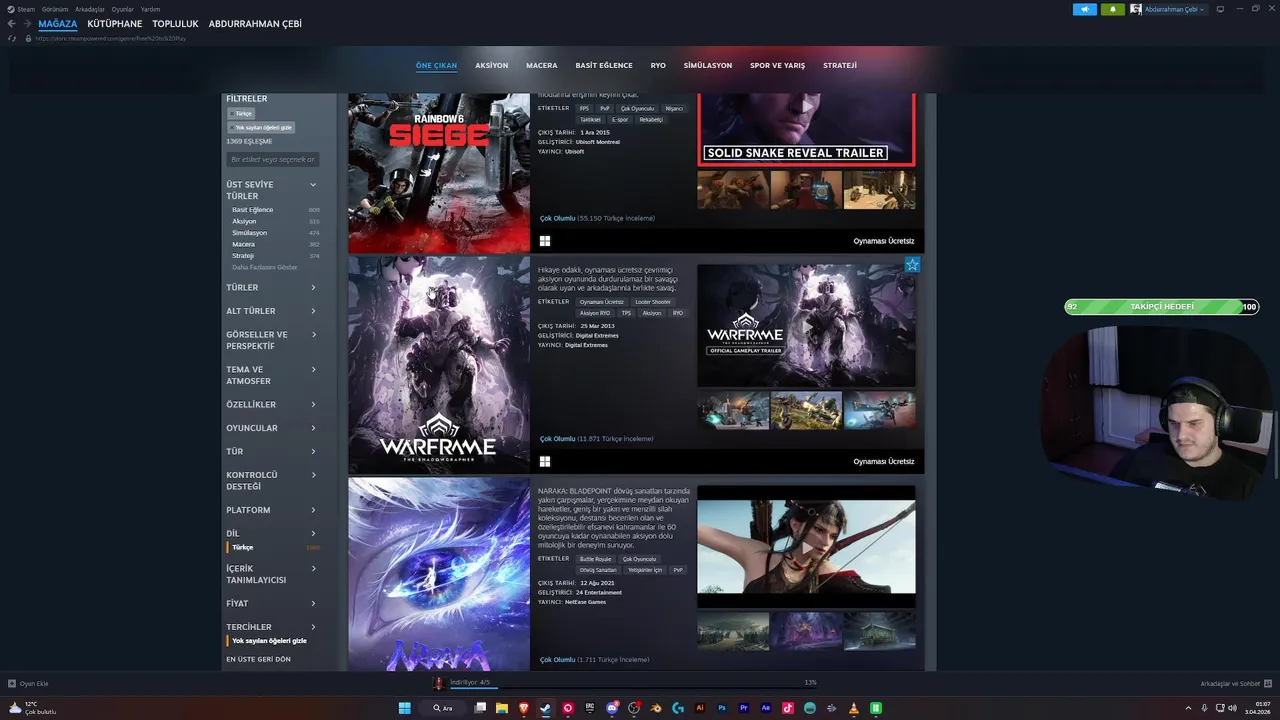Click the Oyun Ekle plus icon

click(x=12, y=684)
